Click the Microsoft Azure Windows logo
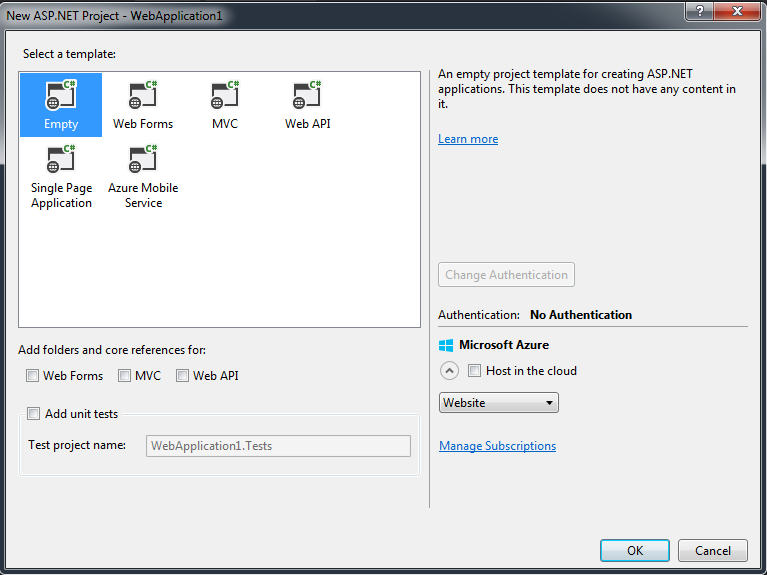Screen dimensions: 767x575 point(446,345)
